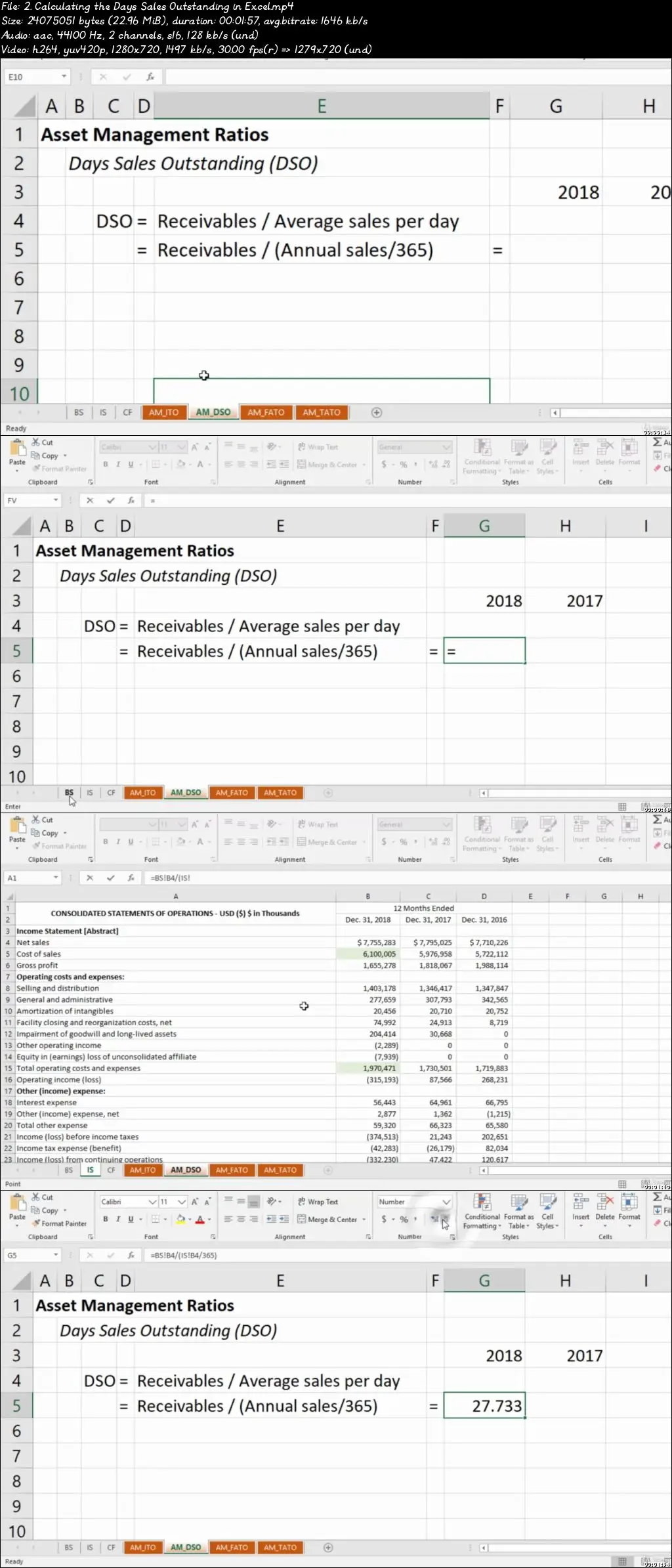Viewport: 672px width, 1568px height.
Task: Cancel the entry with the X in the FV frame
Action: coord(90,500)
